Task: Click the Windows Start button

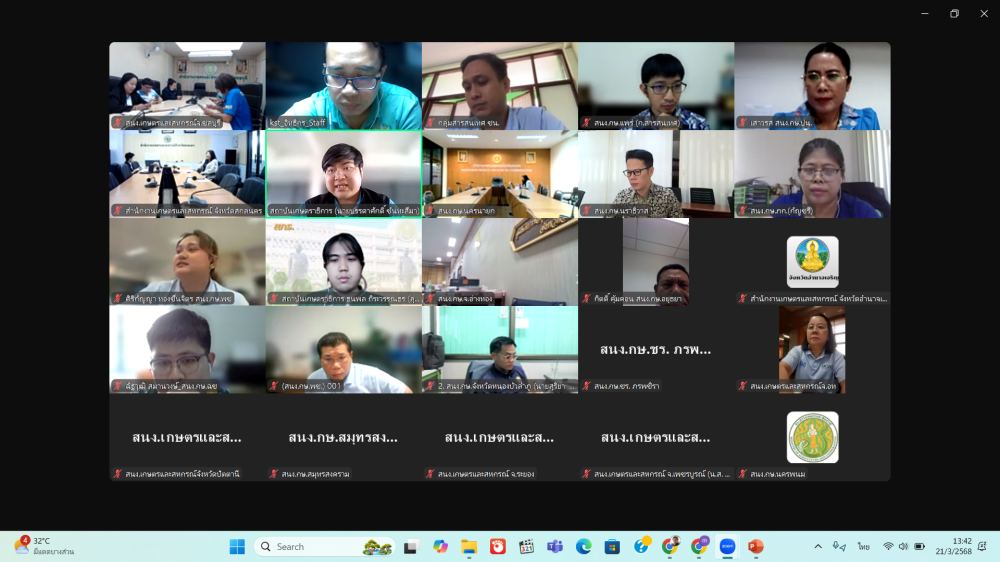Action: pyautogui.click(x=237, y=546)
